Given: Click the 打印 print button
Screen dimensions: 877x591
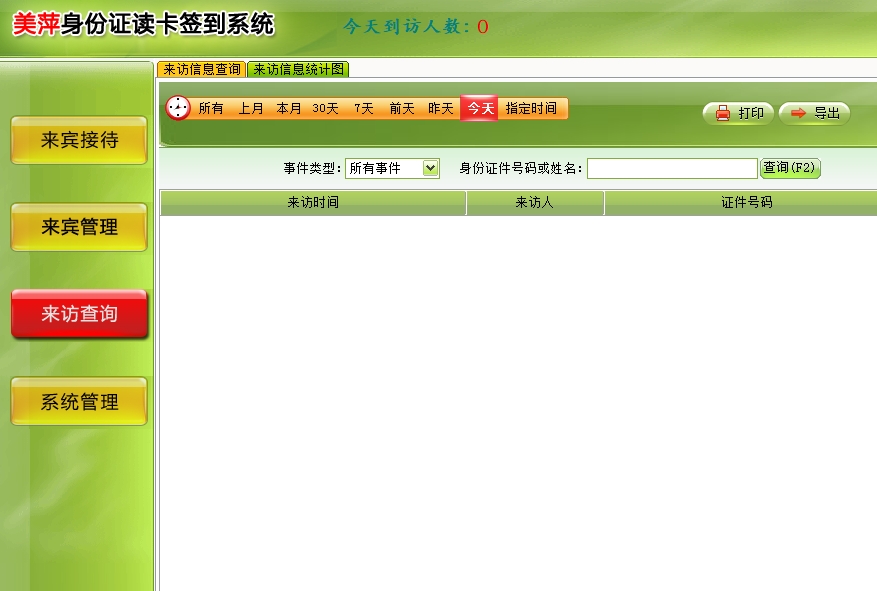Looking at the screenshot, I should pyautogui.click(x=738, y=114).
